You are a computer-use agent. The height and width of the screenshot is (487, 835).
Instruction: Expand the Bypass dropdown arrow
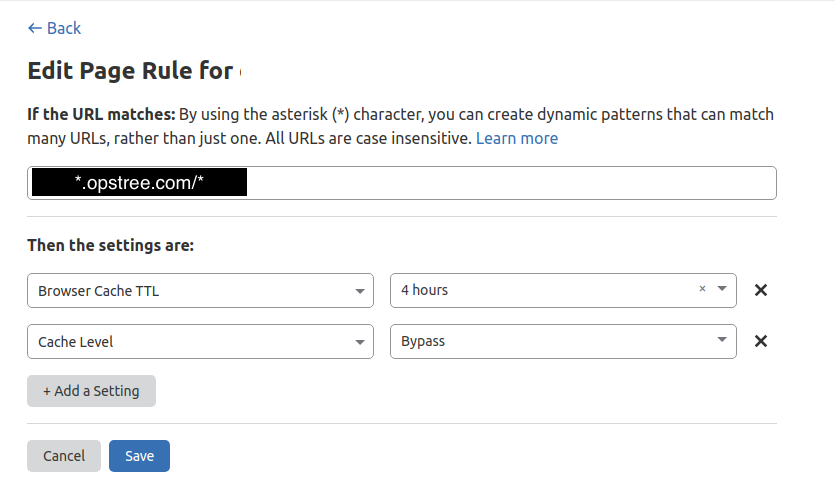coord(722,341)
